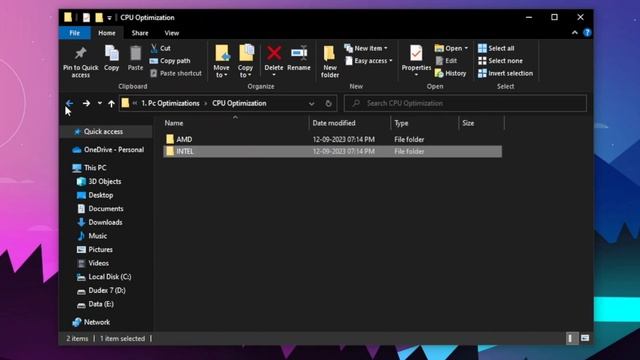
Task: Open Network in the sidebar
Action: [x=96, y=322]
